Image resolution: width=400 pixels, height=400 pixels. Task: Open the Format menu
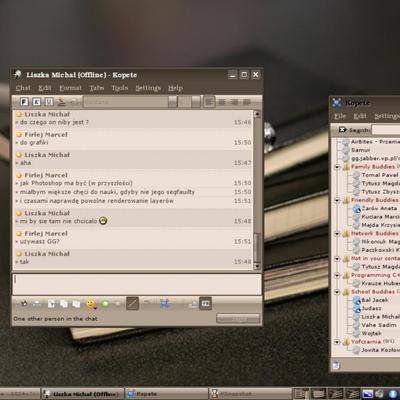tap(70, 88)
